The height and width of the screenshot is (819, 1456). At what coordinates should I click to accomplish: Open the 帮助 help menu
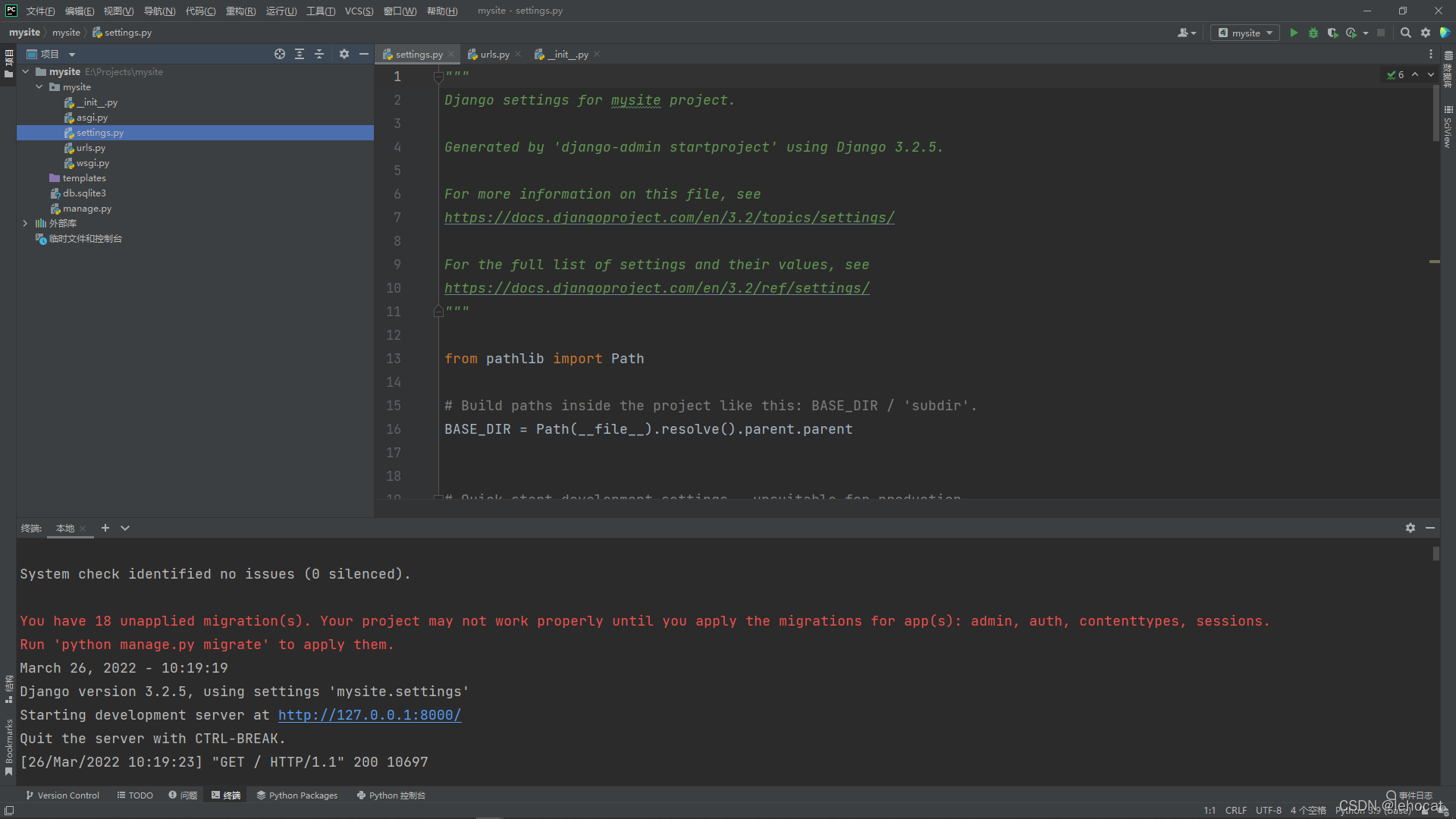442,11
